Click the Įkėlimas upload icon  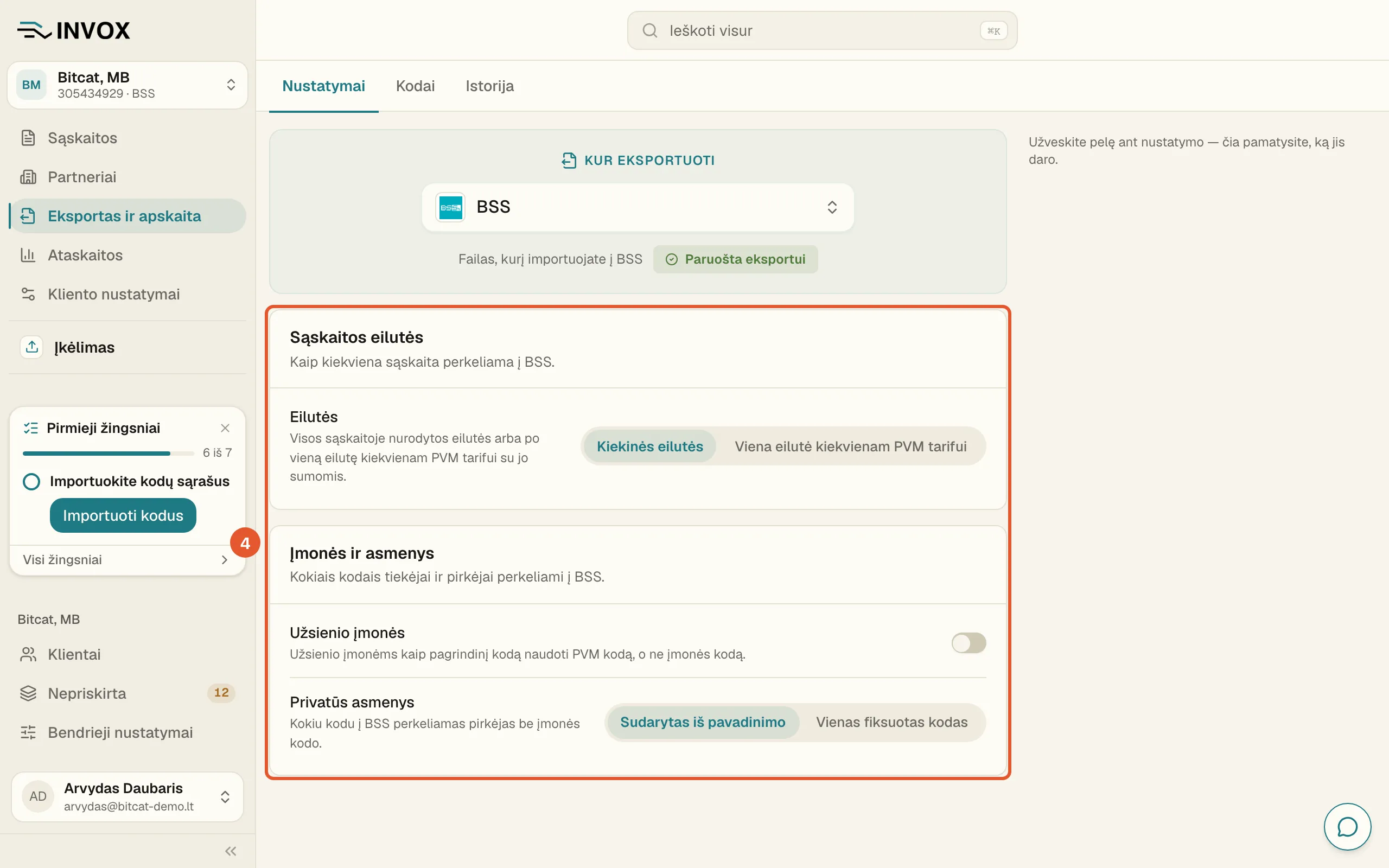pyautogui.click(x=31, y=347)
